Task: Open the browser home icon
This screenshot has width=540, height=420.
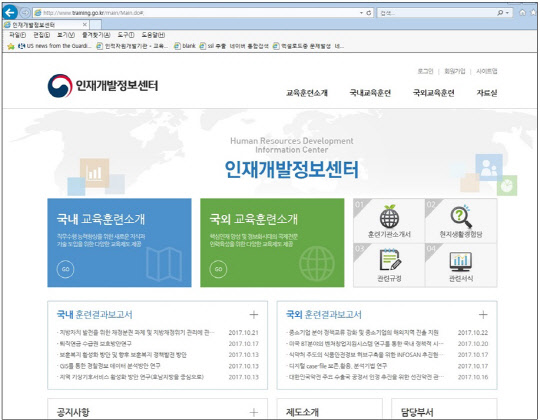Action: 522,13
